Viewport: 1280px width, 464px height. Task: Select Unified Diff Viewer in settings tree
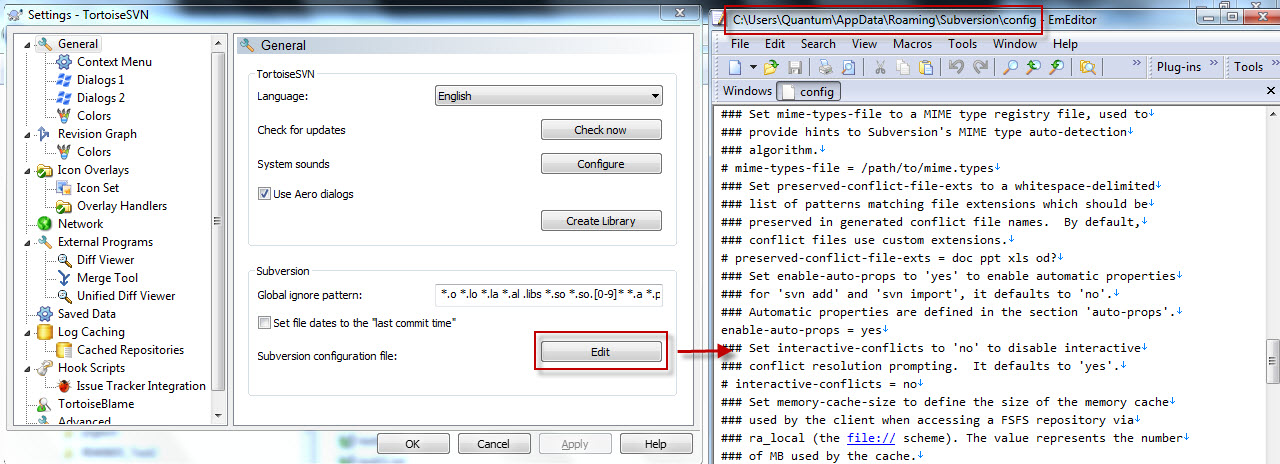126,296
